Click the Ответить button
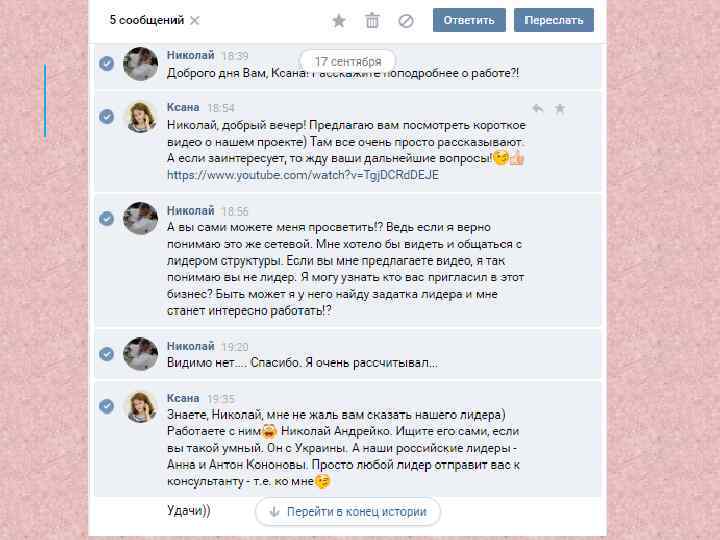 point(469,20)
